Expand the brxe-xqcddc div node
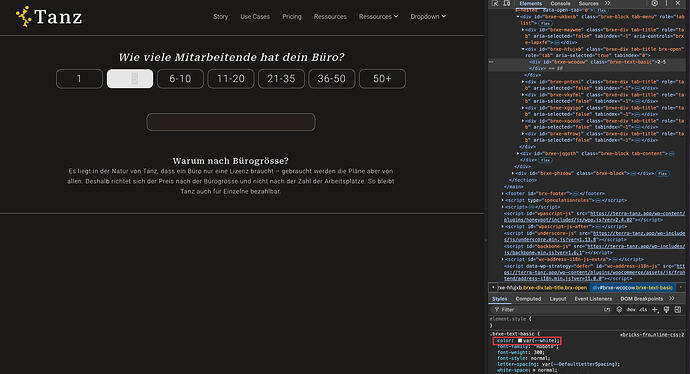Viewport: 690px width, 374px height. click(523, 121)
